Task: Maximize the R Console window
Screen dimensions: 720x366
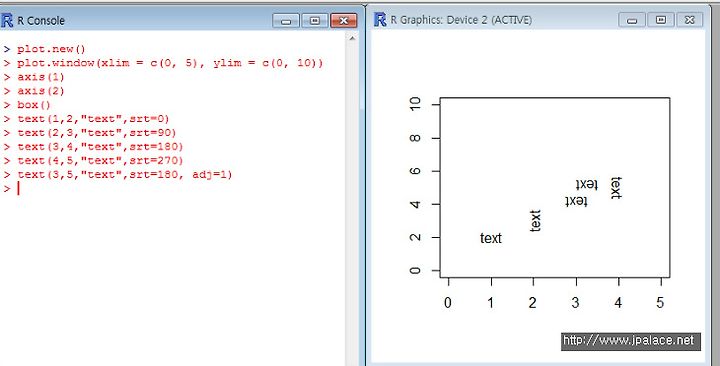Action: 315,21
